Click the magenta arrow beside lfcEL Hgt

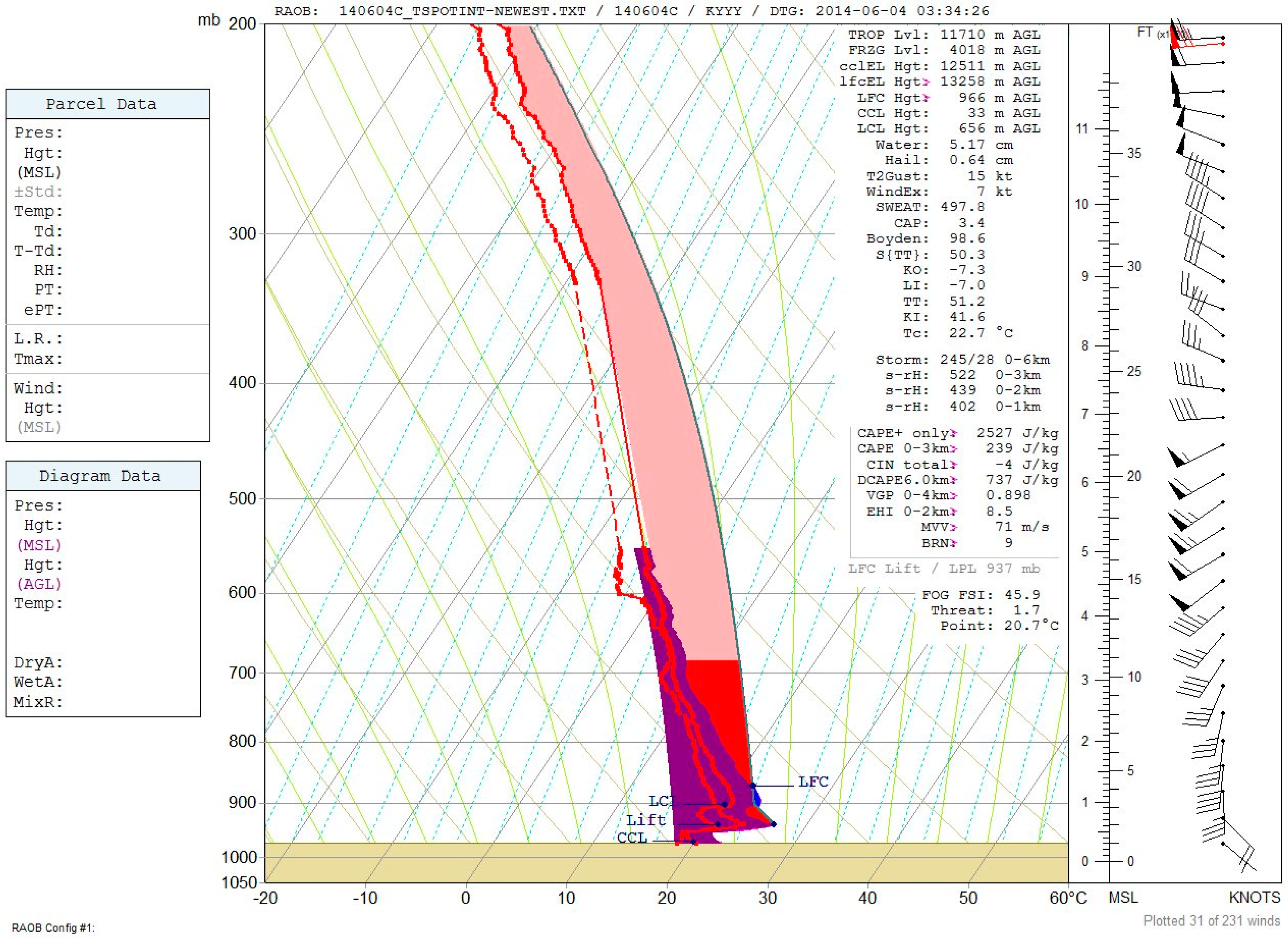coord(927,82)
